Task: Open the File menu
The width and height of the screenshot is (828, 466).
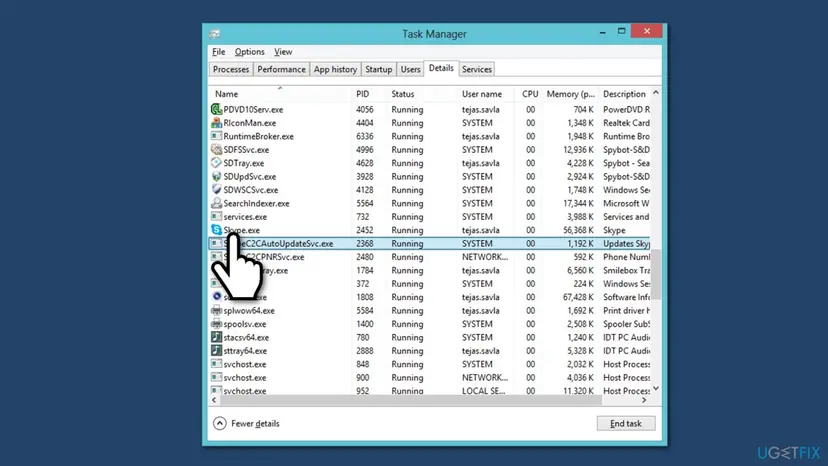Action: pyautogui.click(x=219, y=52)
